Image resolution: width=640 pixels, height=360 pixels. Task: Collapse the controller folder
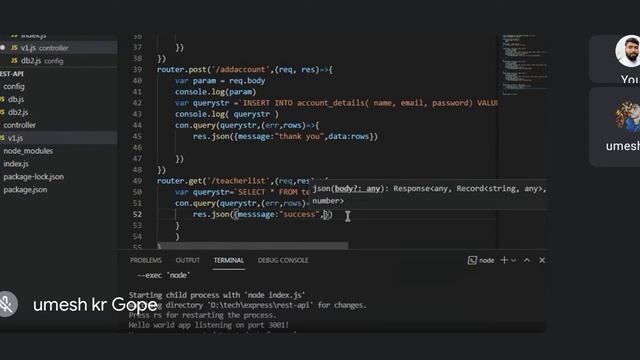pos(19,125)
